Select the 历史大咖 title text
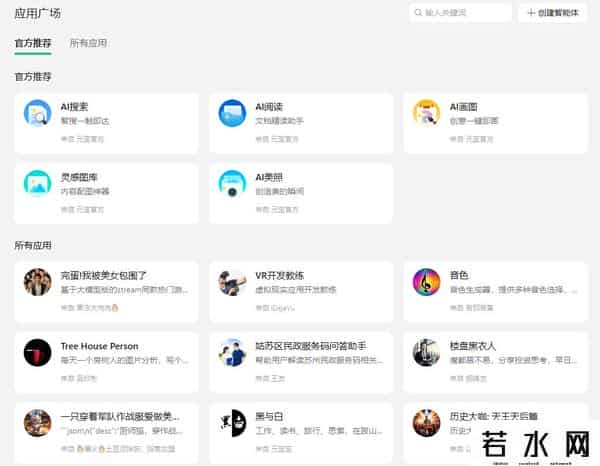The width and height of the screenshot is (600, 466). 494,417
